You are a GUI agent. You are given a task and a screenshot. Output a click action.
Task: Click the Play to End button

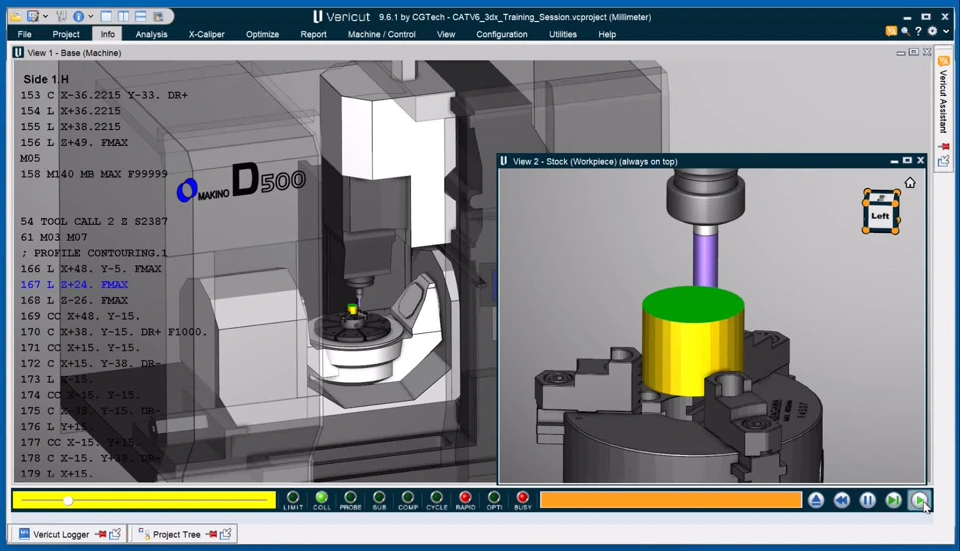click(x=919, y=500)
